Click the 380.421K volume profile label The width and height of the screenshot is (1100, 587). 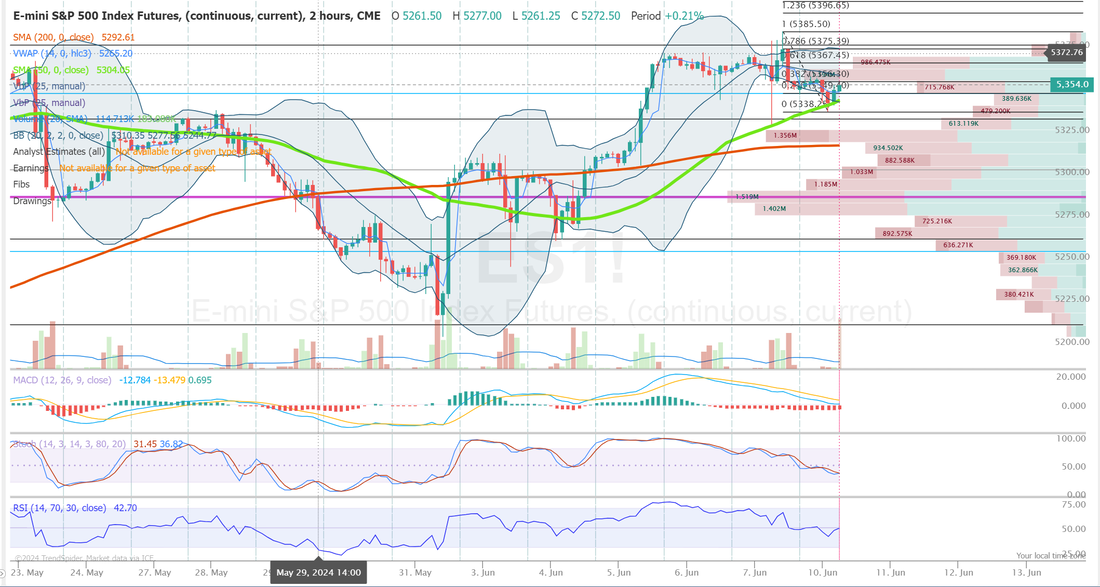tap(1020, 295)
